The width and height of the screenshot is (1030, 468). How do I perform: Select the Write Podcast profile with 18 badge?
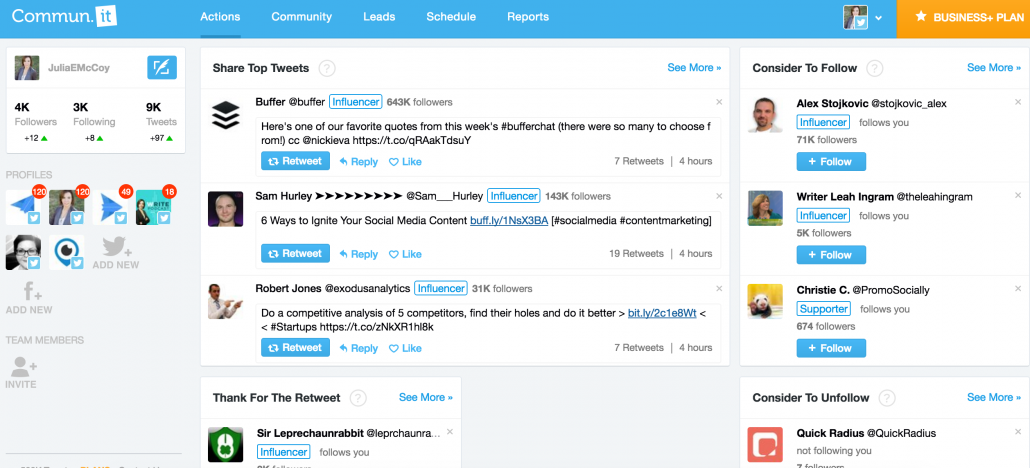click(x=153, y=208)
